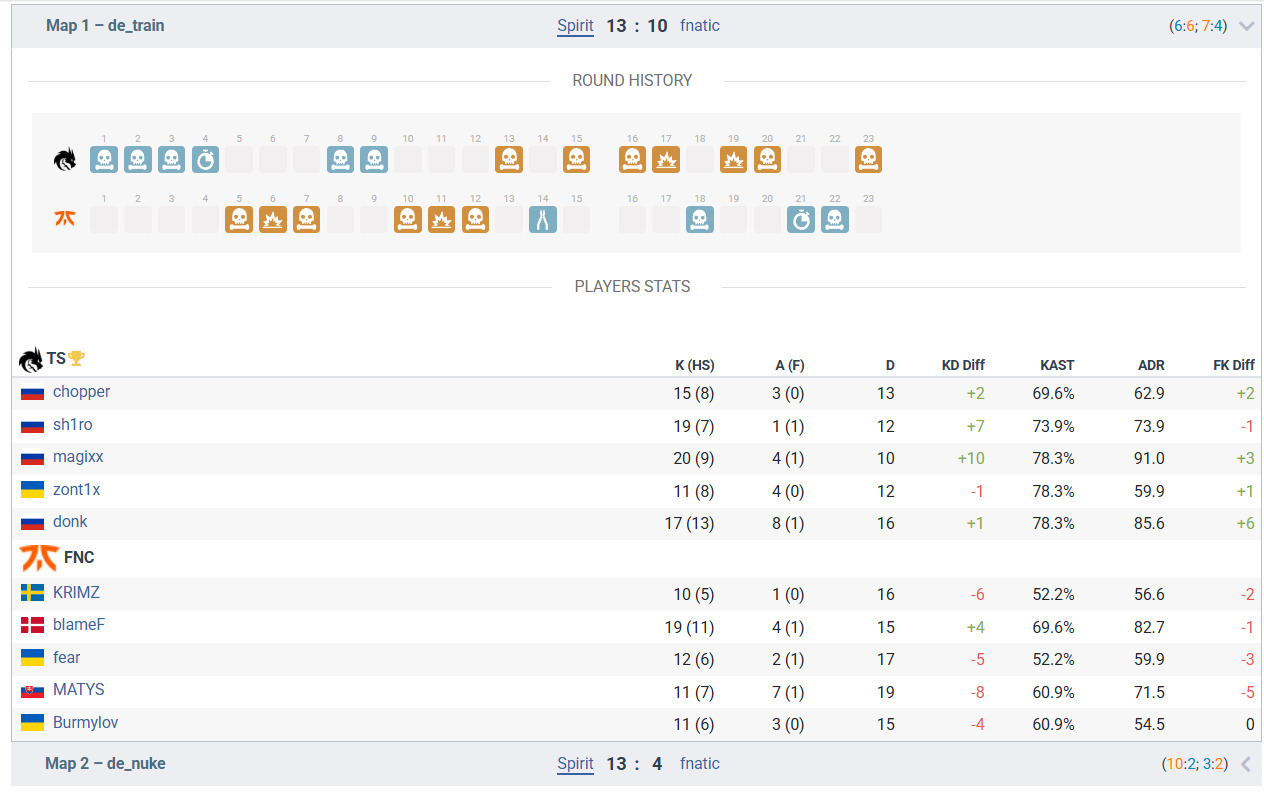Click the Spirit team link in Map 1 header
The width and height of the screenshot is (1264, 797).
click(575, 26)
